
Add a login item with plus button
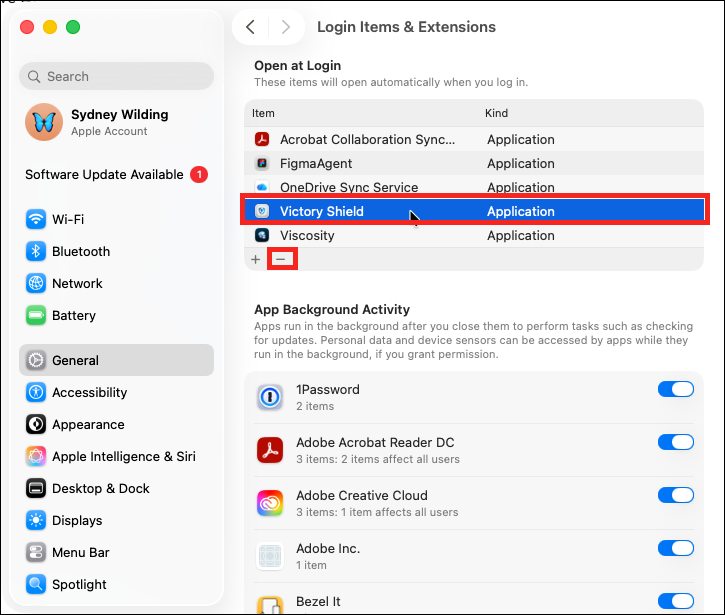[x=256, y=259]
